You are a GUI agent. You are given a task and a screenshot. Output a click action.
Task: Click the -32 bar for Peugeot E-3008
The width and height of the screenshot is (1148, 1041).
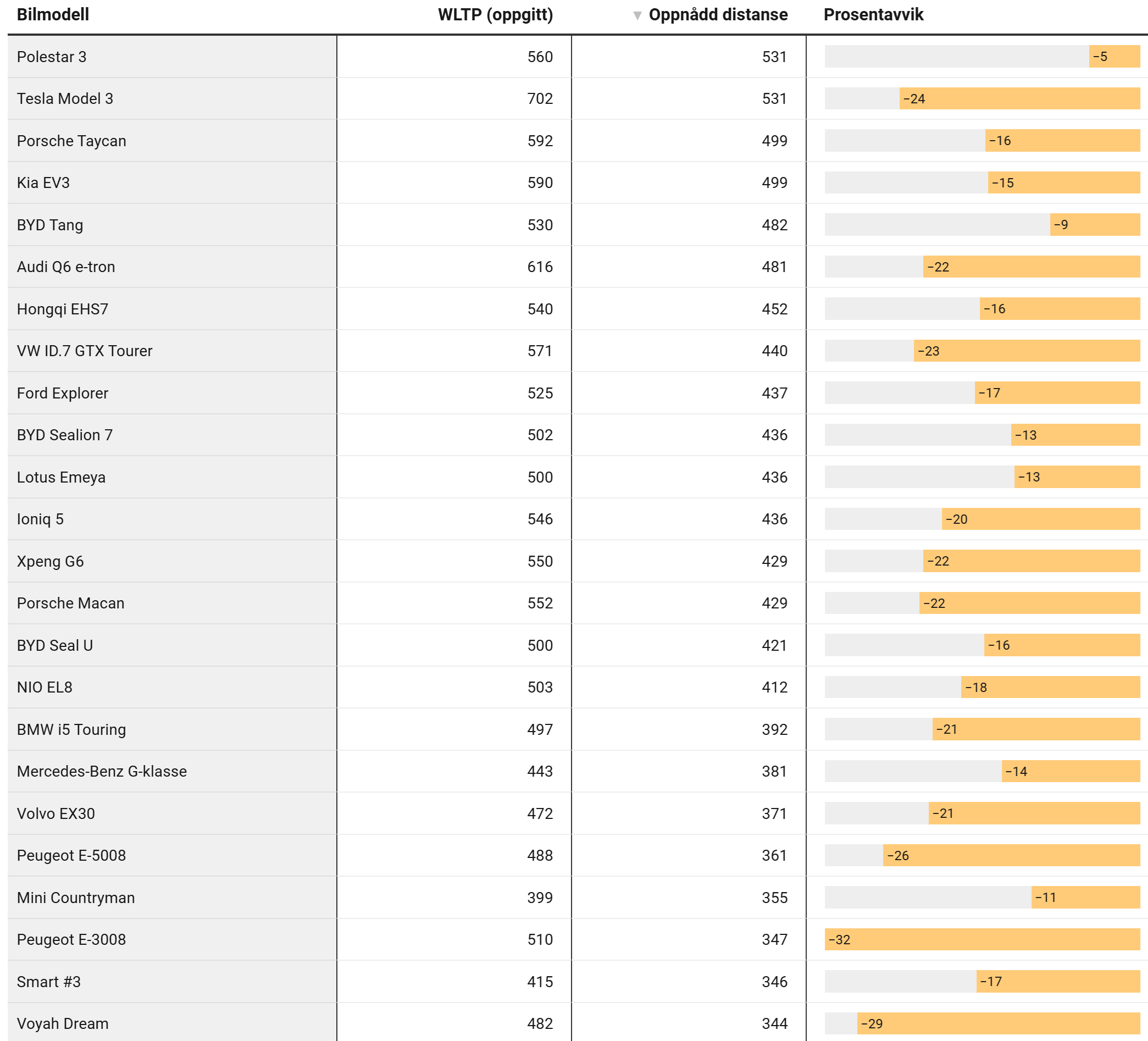pos(981,940)
